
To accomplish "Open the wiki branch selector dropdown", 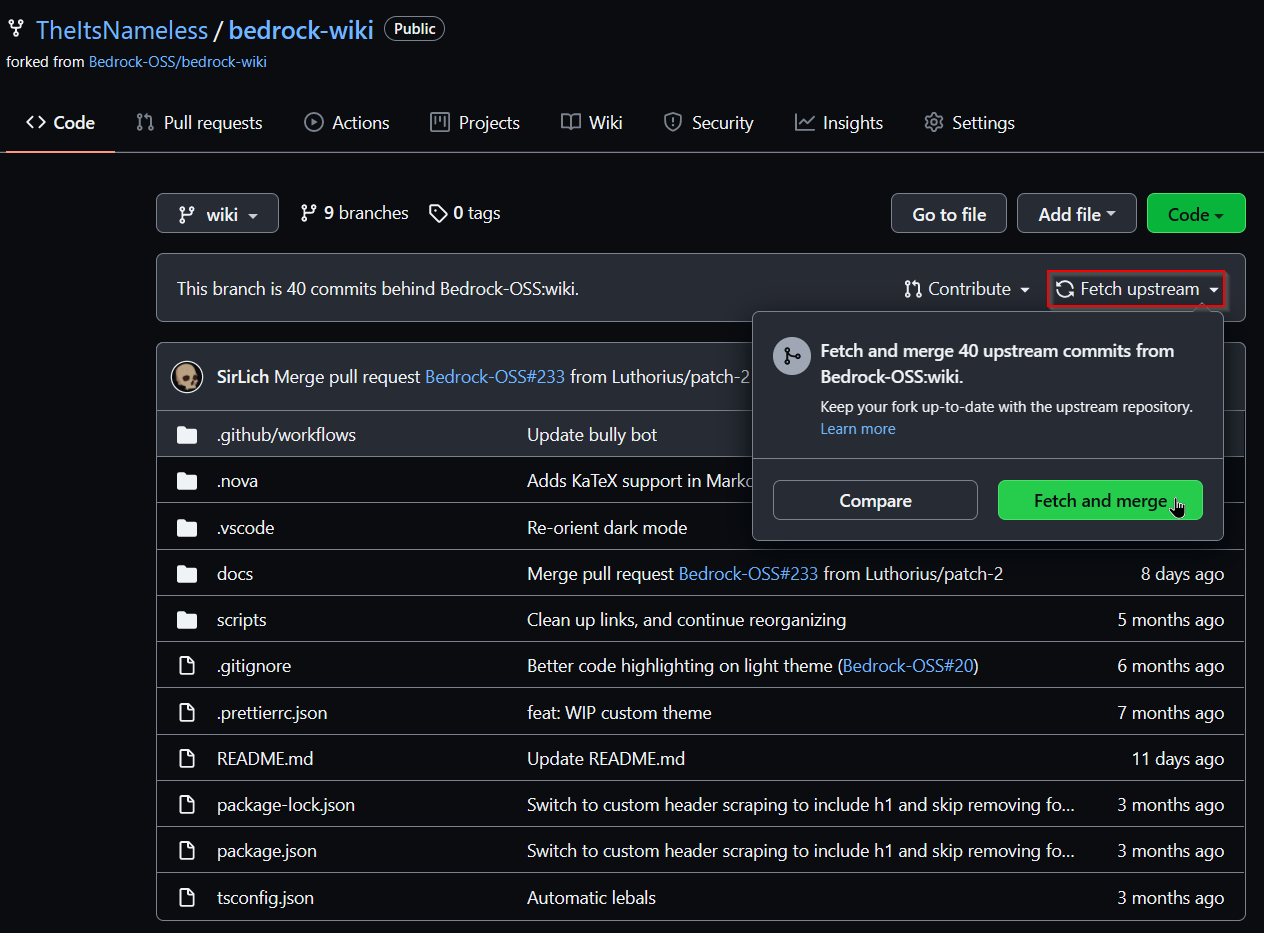I will pyautogui.click(x=217, y=214).
